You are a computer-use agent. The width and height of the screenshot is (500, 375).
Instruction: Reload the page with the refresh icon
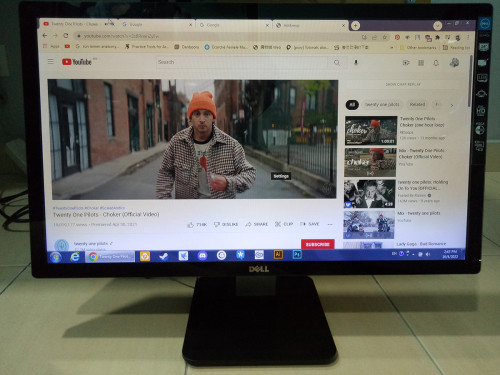coord(66,35)
